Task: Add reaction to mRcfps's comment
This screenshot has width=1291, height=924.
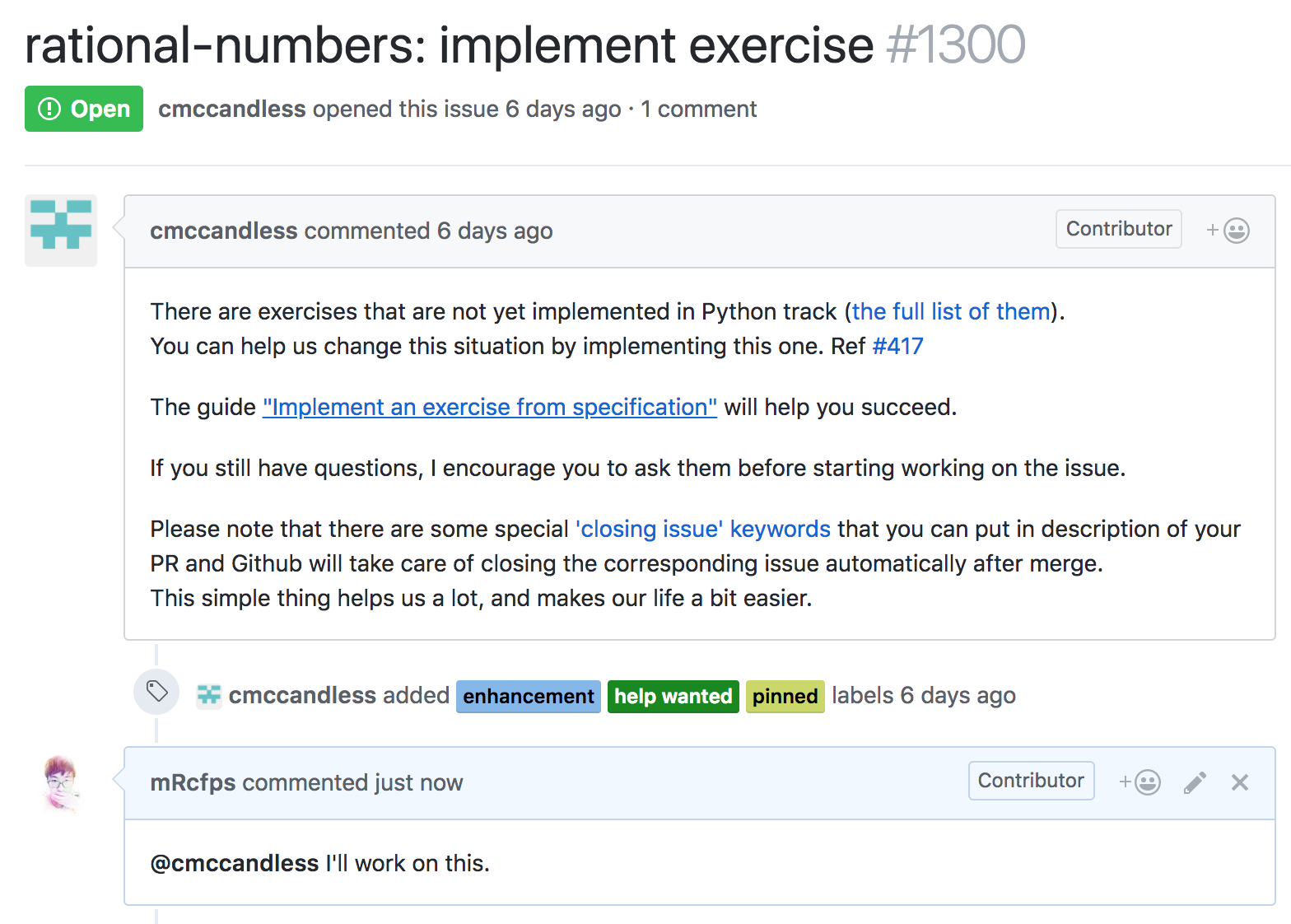Action: 1140,782
